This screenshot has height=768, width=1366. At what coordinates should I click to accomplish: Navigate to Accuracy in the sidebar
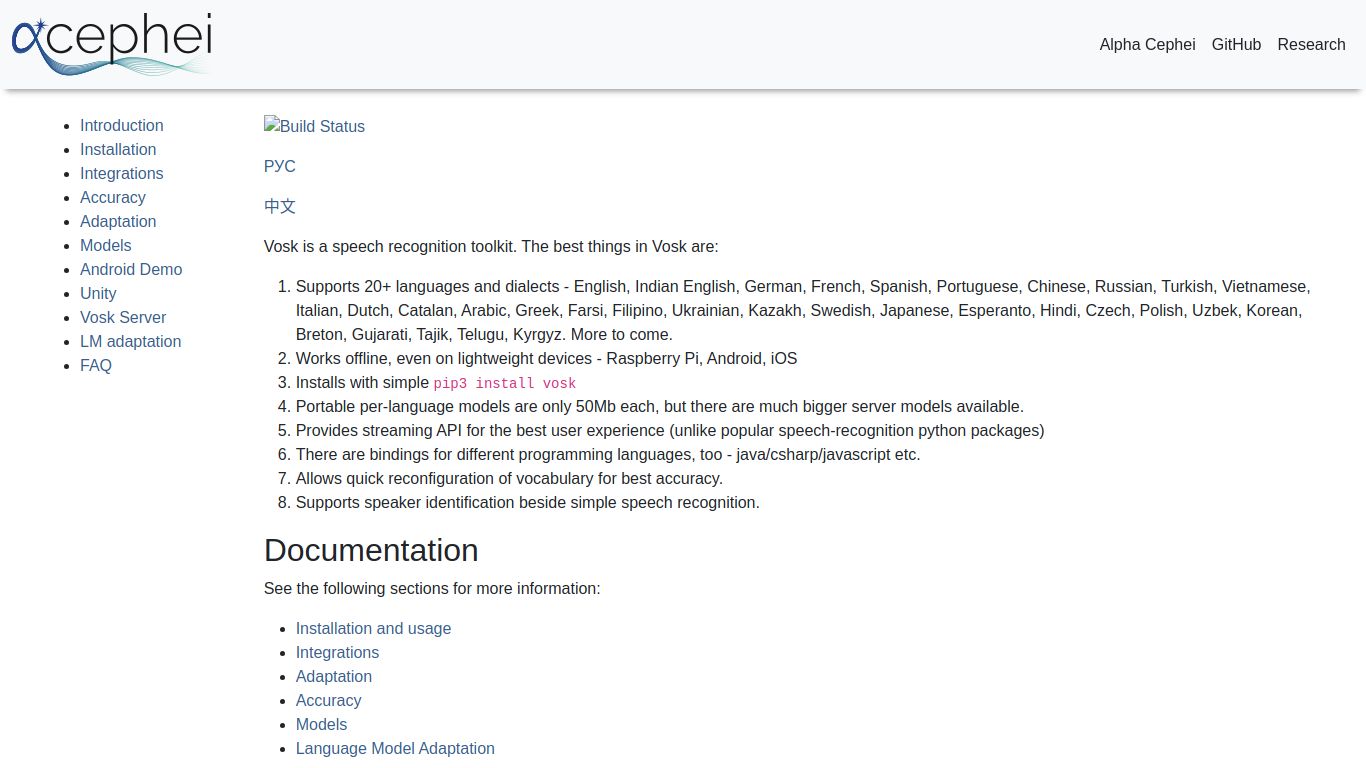(112, 197)
